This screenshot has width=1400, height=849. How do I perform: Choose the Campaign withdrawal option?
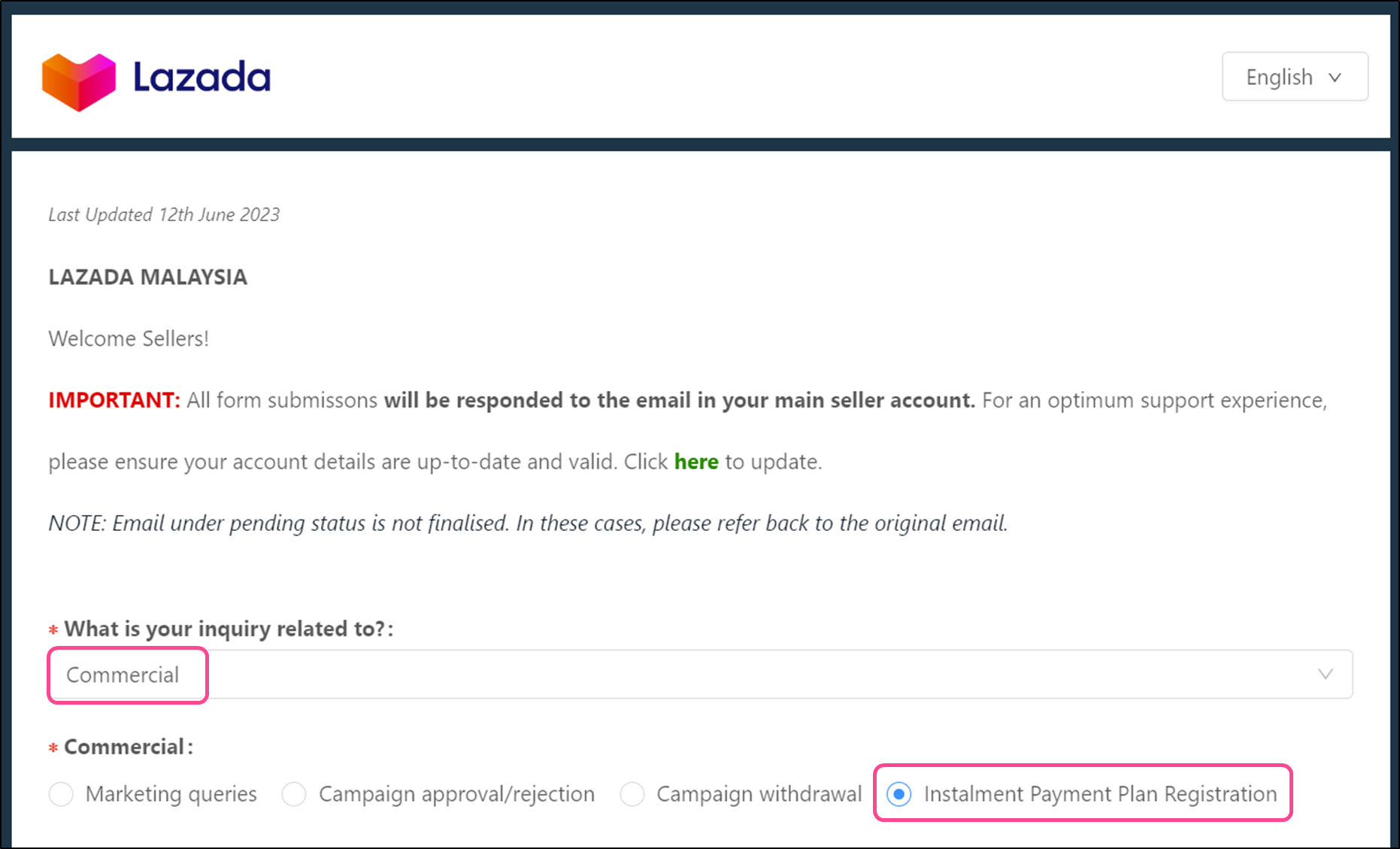[x=633, y=793]
